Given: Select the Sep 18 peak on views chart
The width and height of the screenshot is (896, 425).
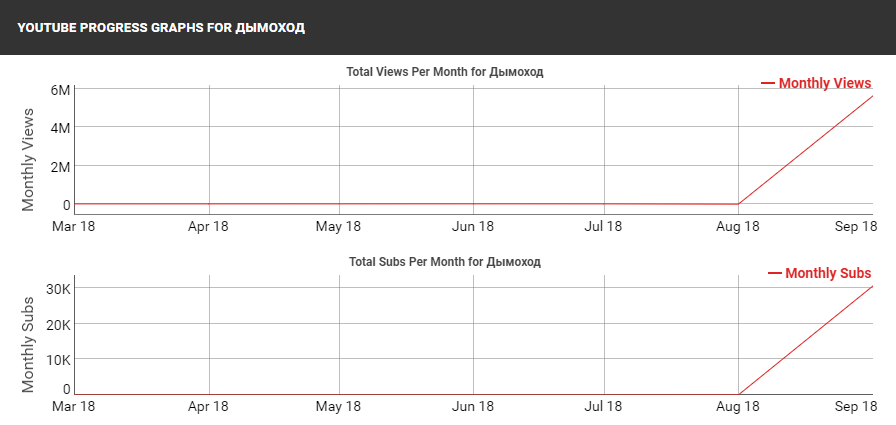Looking at the screenshot, I should click(873, 96).
